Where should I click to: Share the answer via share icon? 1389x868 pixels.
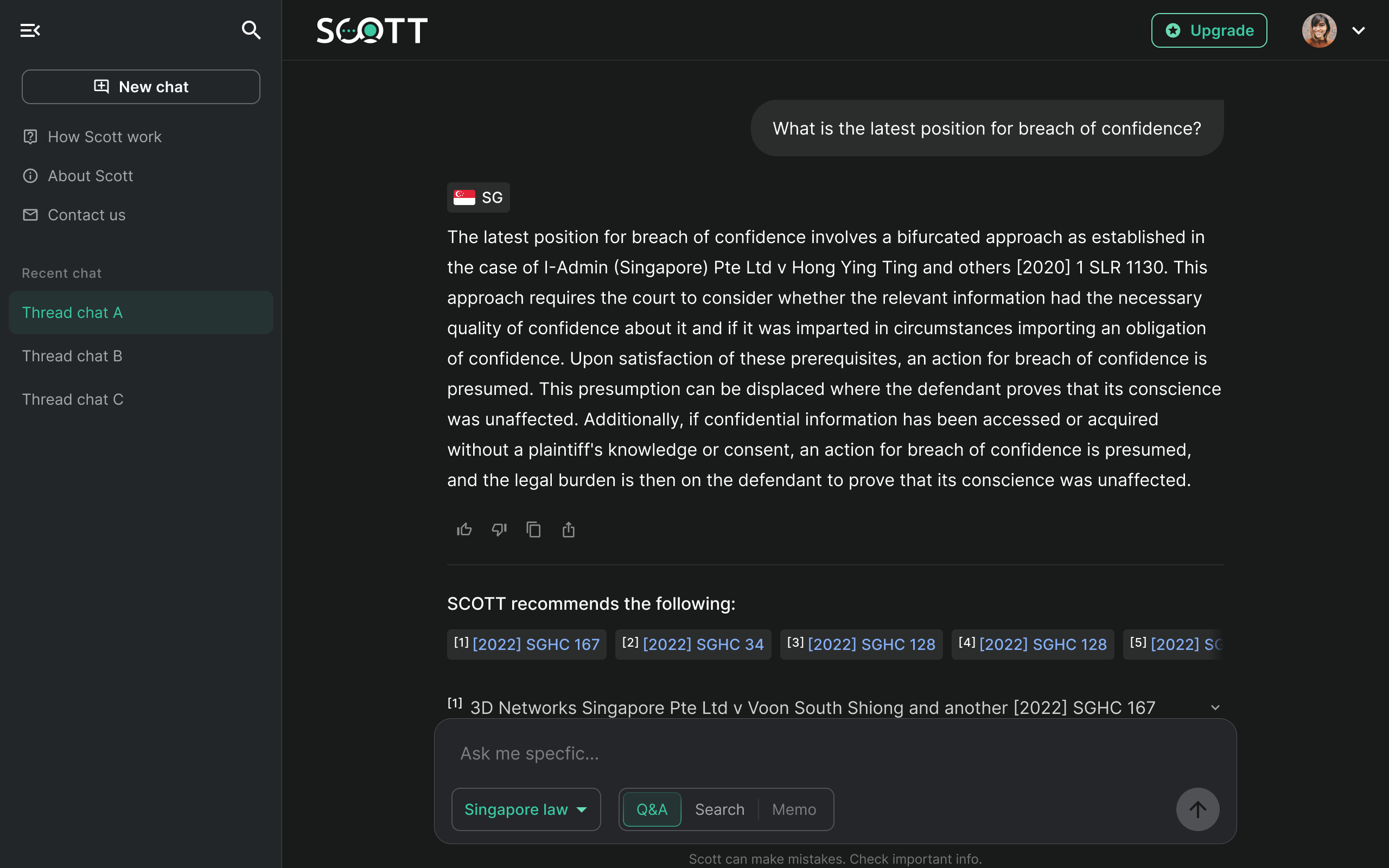coord(568,529)
